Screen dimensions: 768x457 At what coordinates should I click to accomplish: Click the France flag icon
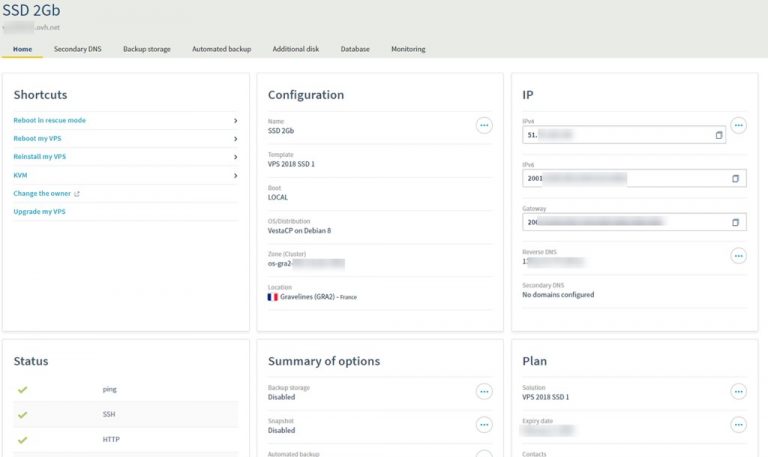[272, 297]
